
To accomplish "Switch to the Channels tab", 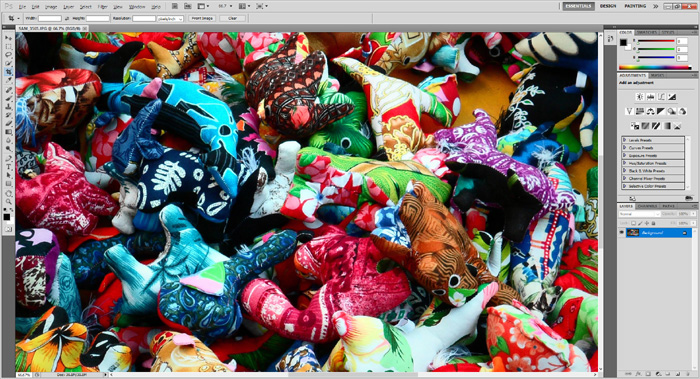I will point(647,206).
